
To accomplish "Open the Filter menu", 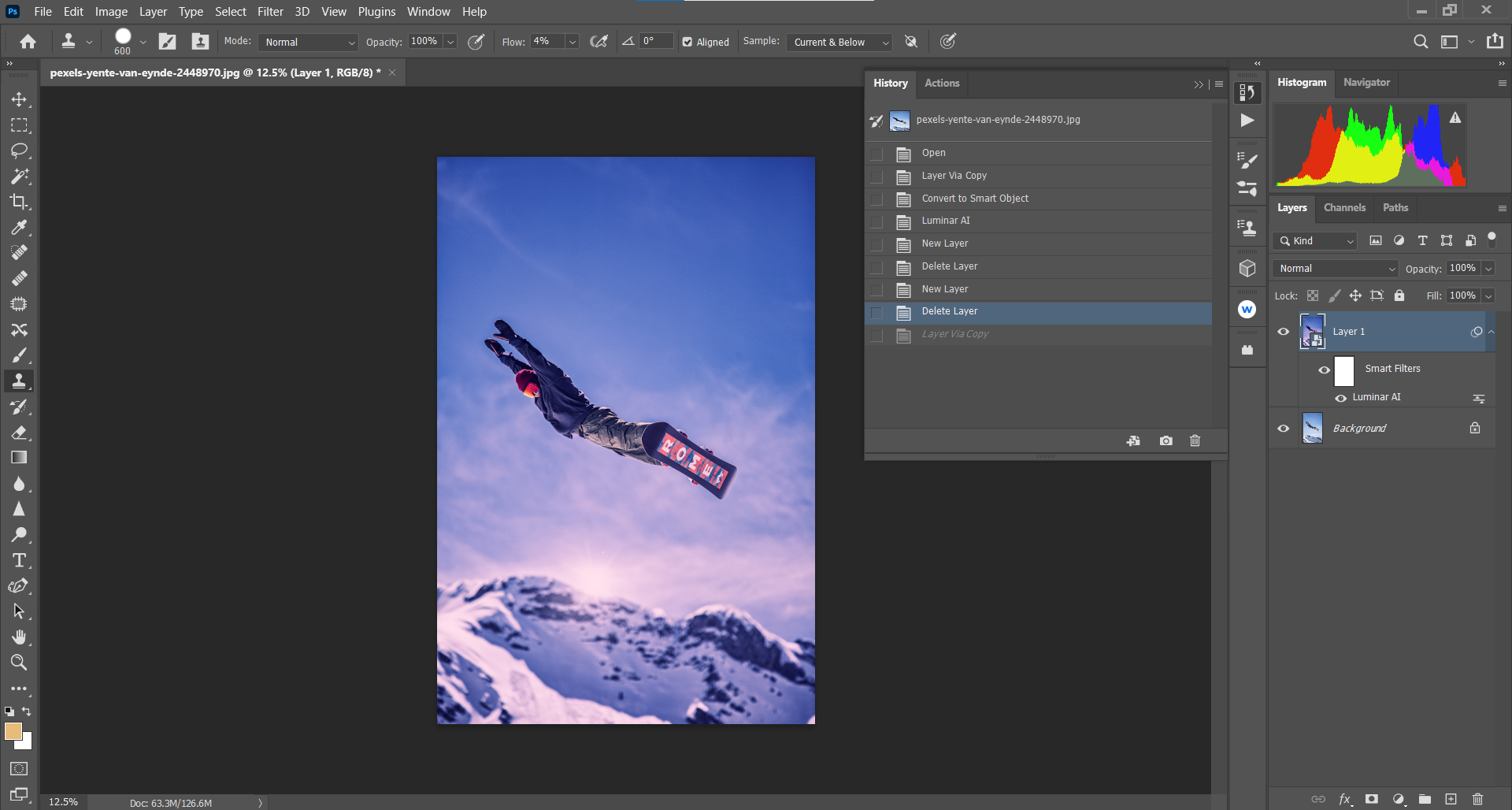I will (x=270, y=11).
